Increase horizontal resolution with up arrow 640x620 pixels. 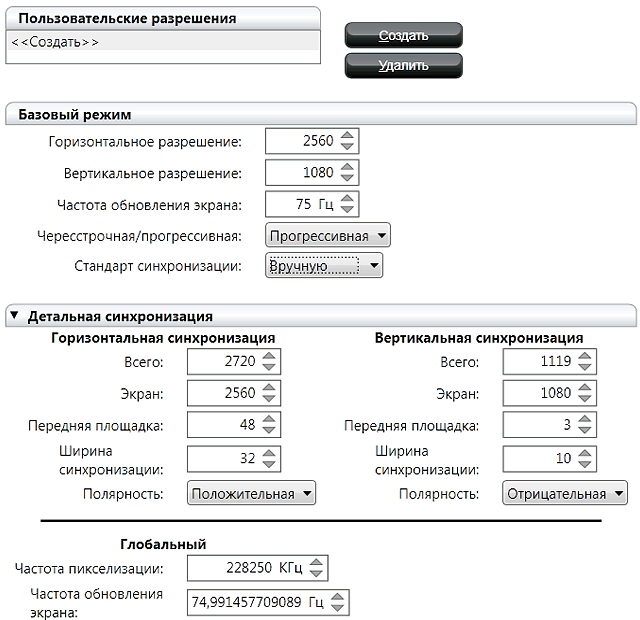pos(347,136)
